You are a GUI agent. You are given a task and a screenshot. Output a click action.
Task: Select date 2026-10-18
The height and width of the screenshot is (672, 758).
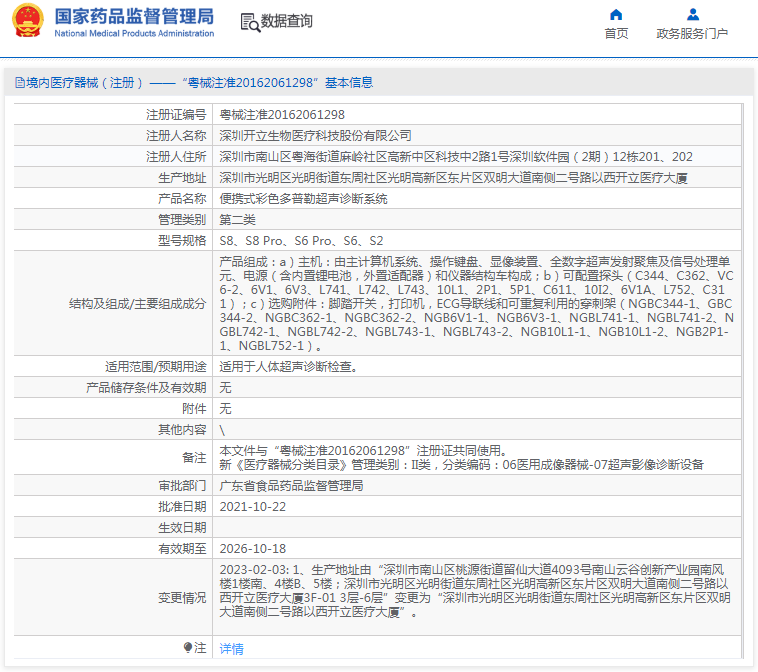point(253,549)
